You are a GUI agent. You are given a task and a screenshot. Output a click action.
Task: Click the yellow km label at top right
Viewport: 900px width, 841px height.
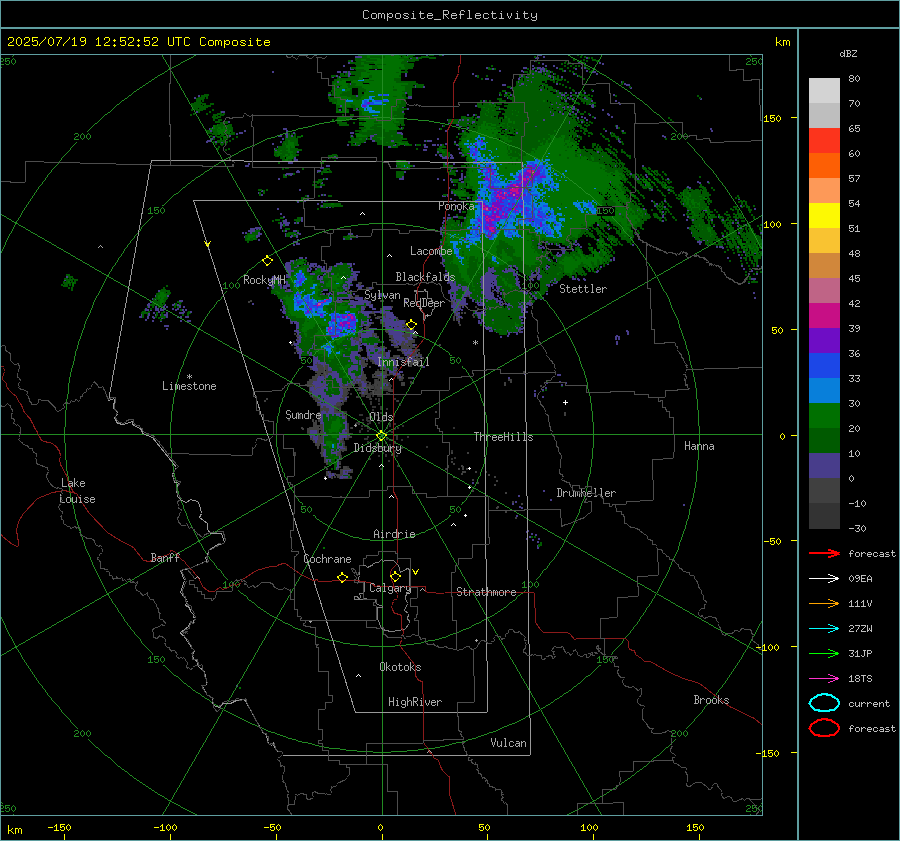(x=782, y=42)
